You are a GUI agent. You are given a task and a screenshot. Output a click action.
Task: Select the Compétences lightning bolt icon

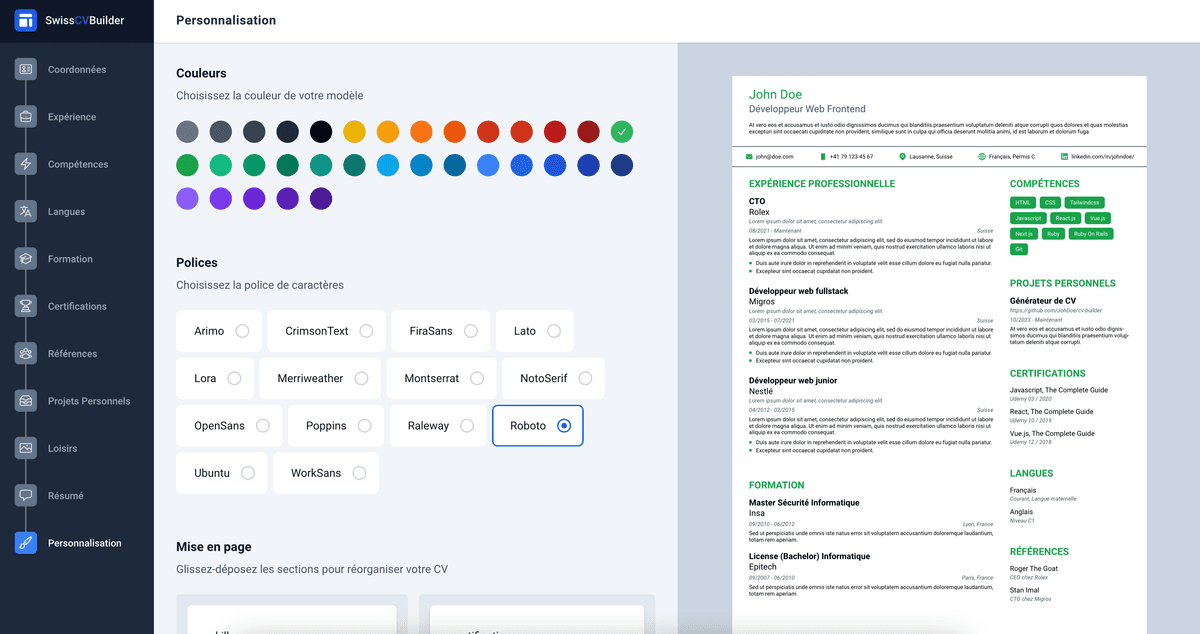[x=26, y=164]
